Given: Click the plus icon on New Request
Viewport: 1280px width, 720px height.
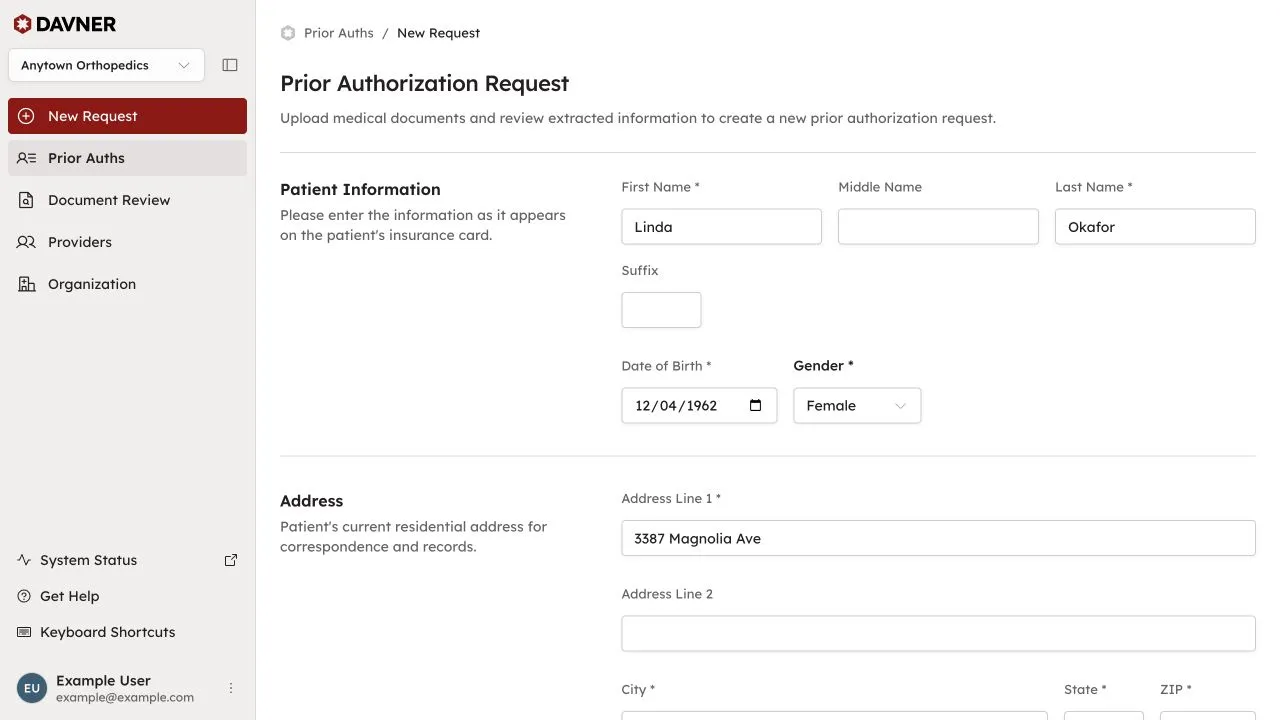Looking at the screenshot, I should pyautogui.click(x=26, y=116).
